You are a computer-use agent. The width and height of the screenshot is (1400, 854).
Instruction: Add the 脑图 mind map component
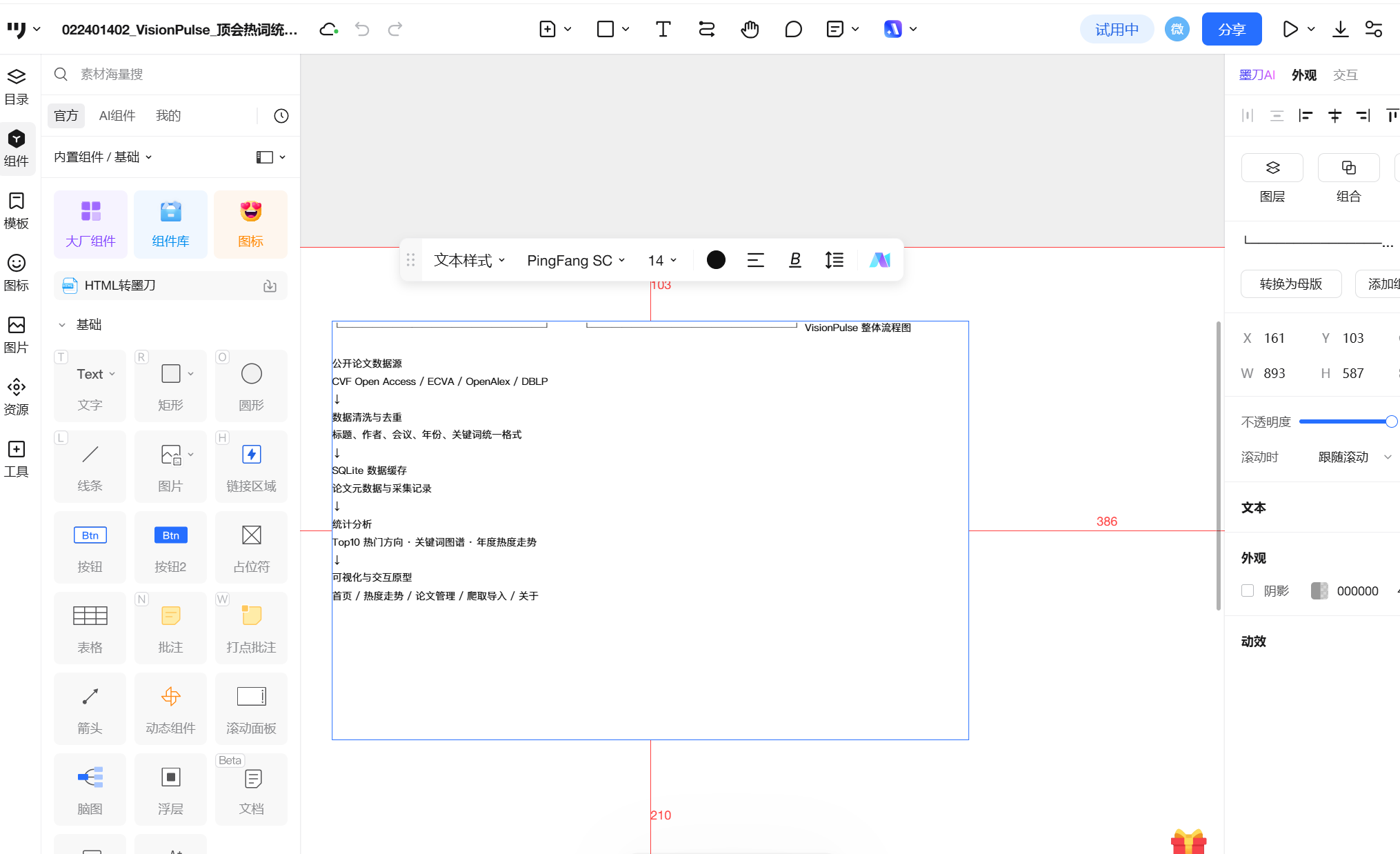click(90, 790)
